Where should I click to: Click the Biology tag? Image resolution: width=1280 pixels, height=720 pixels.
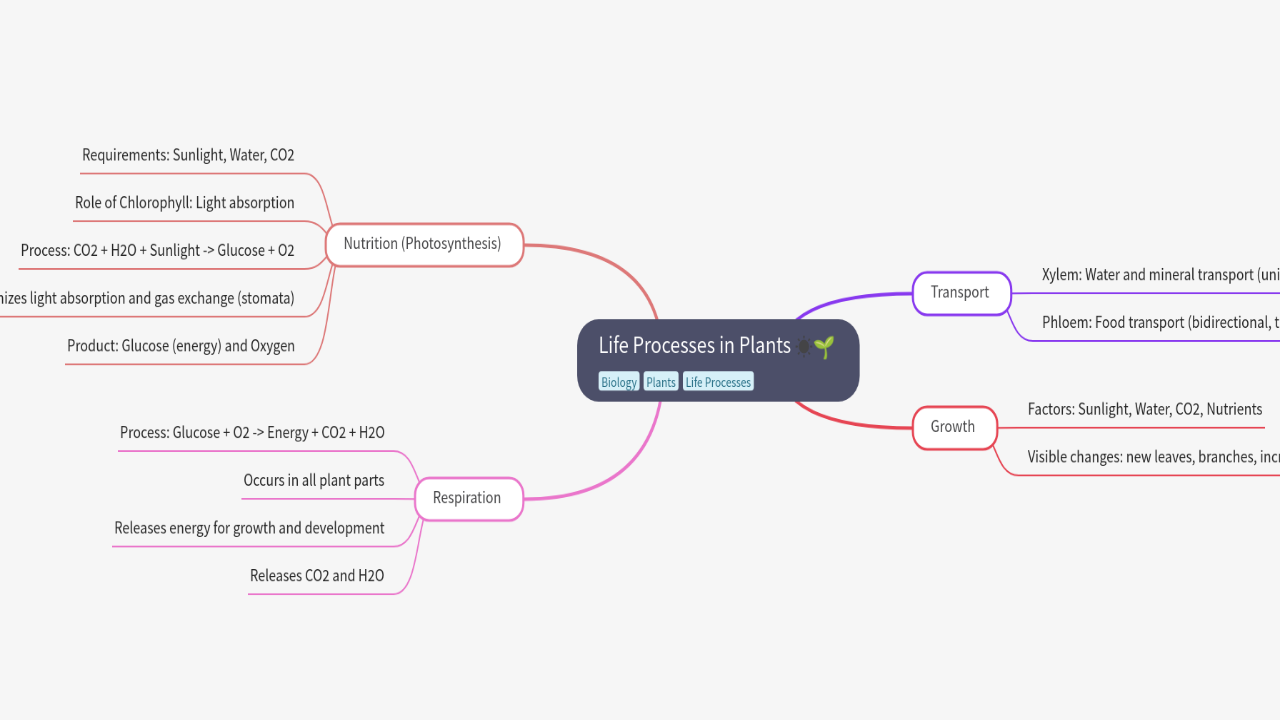coord(619,382)
